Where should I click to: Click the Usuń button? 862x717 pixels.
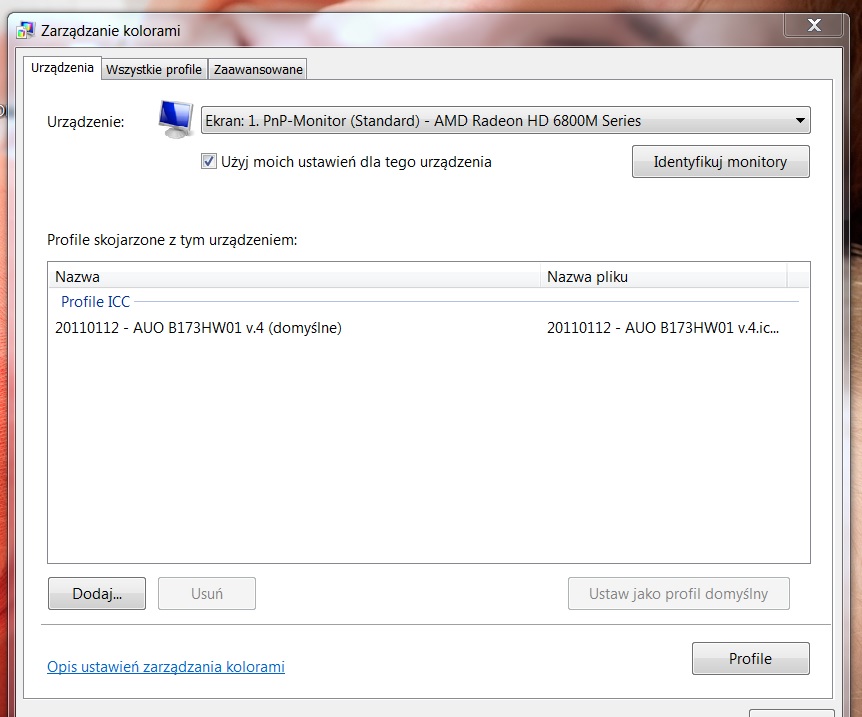[x=206, y=593]
